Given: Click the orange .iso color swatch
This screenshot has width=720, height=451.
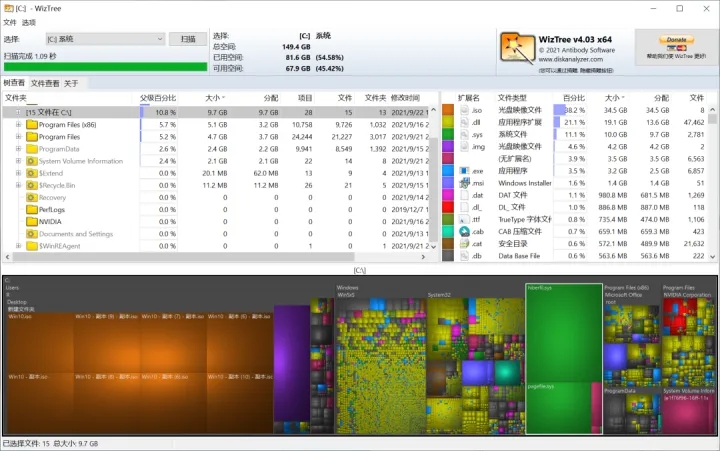Looking at the screenshot, I should (448, 110).
